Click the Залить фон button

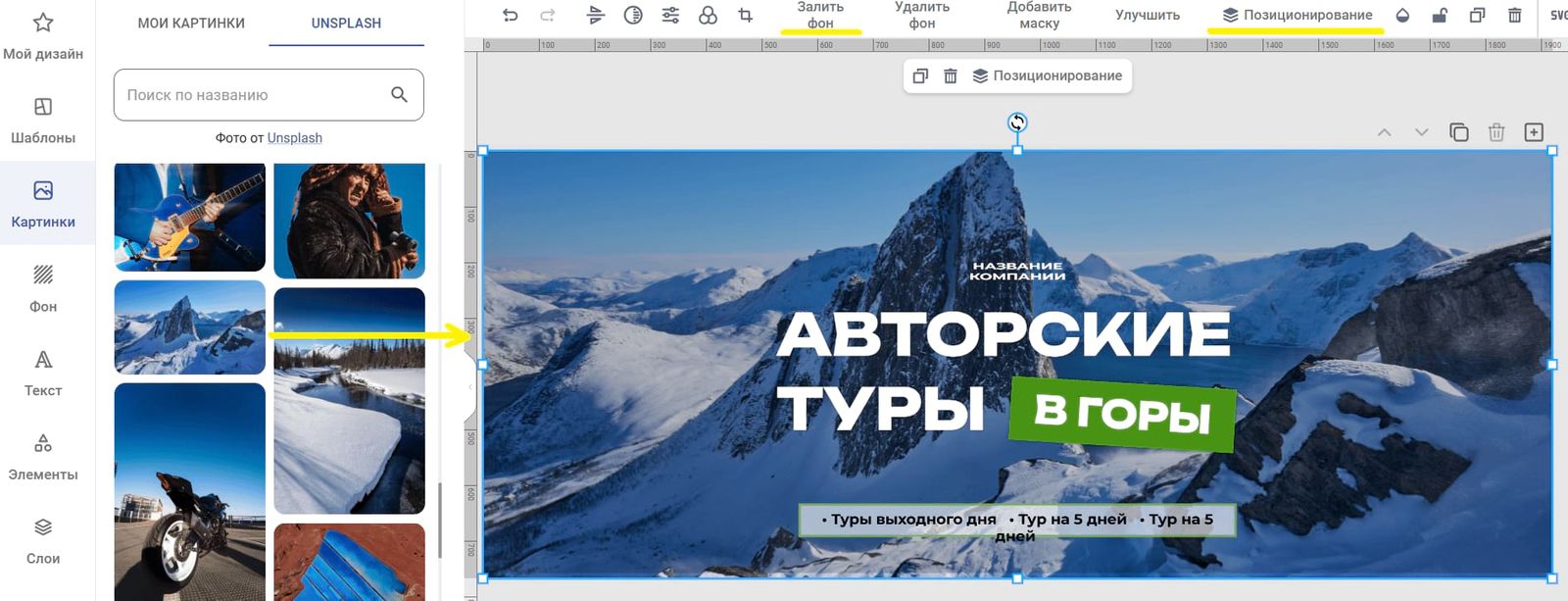820,15
